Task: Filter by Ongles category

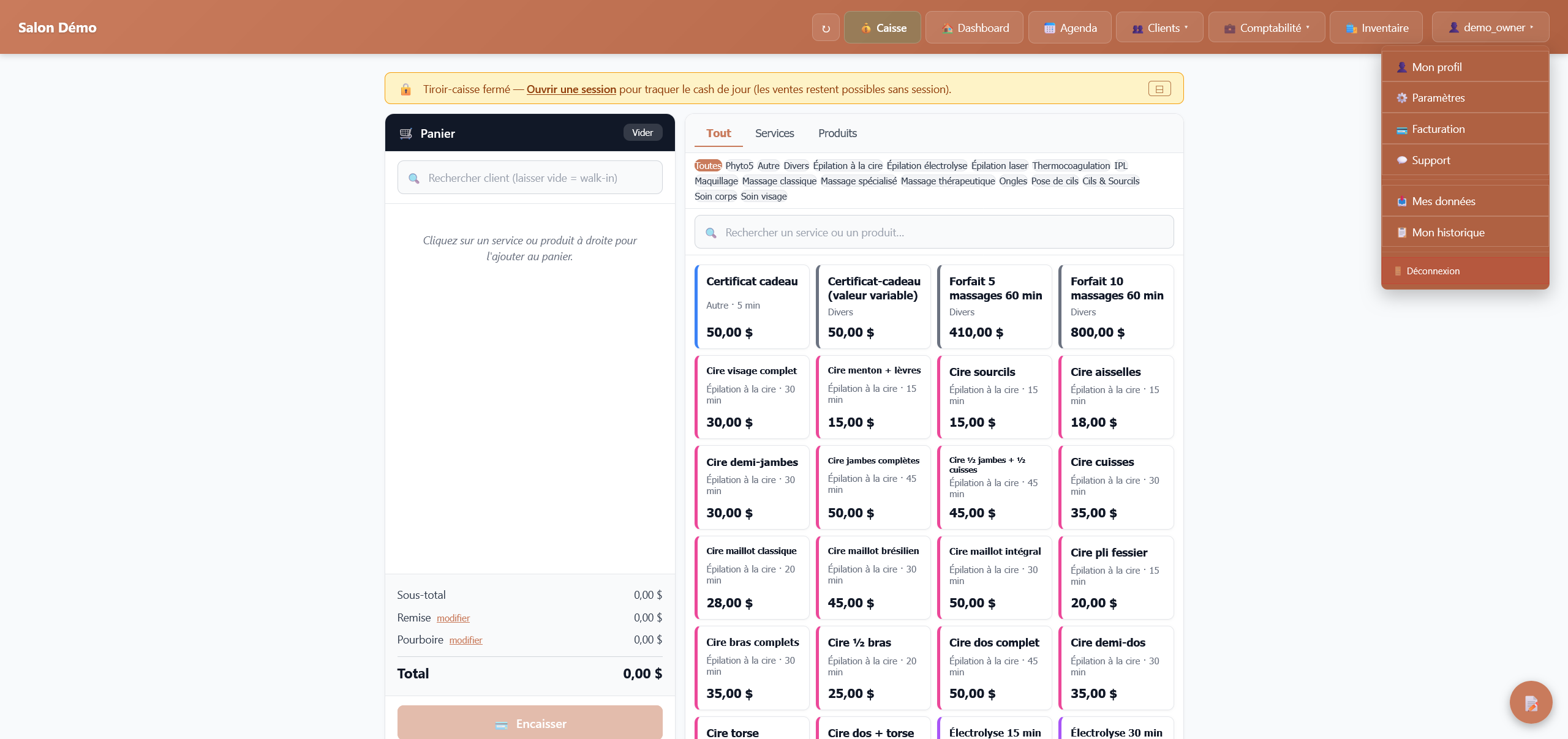Action: (x=1013, y=181)
